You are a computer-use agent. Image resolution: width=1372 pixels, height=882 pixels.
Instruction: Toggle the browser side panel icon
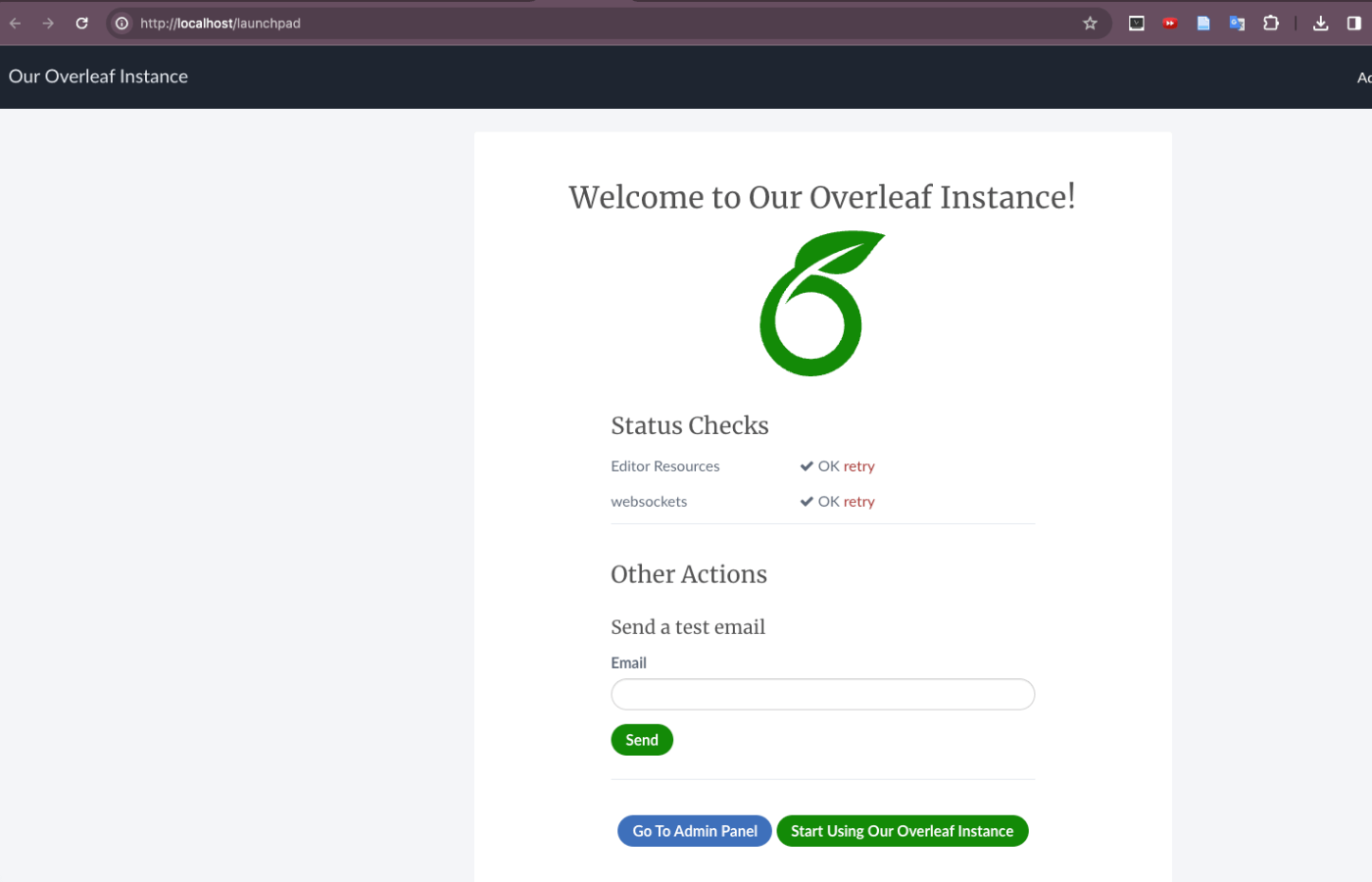click(1354, 24)
